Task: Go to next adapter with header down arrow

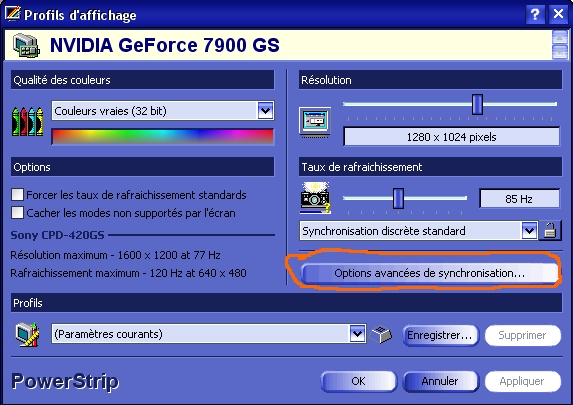Action: click(559, 52)
